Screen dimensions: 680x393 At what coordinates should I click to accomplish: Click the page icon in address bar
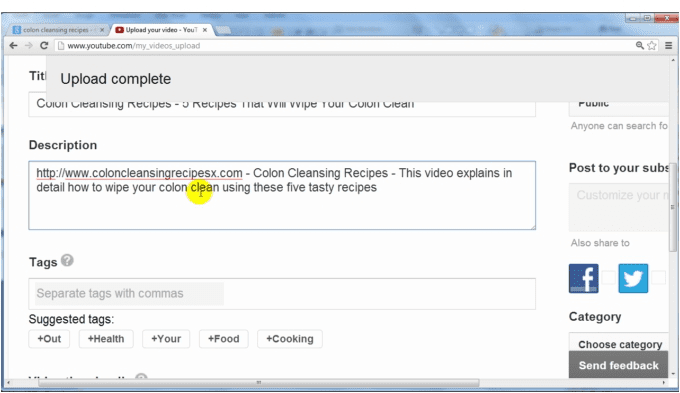tap(61, 46)
